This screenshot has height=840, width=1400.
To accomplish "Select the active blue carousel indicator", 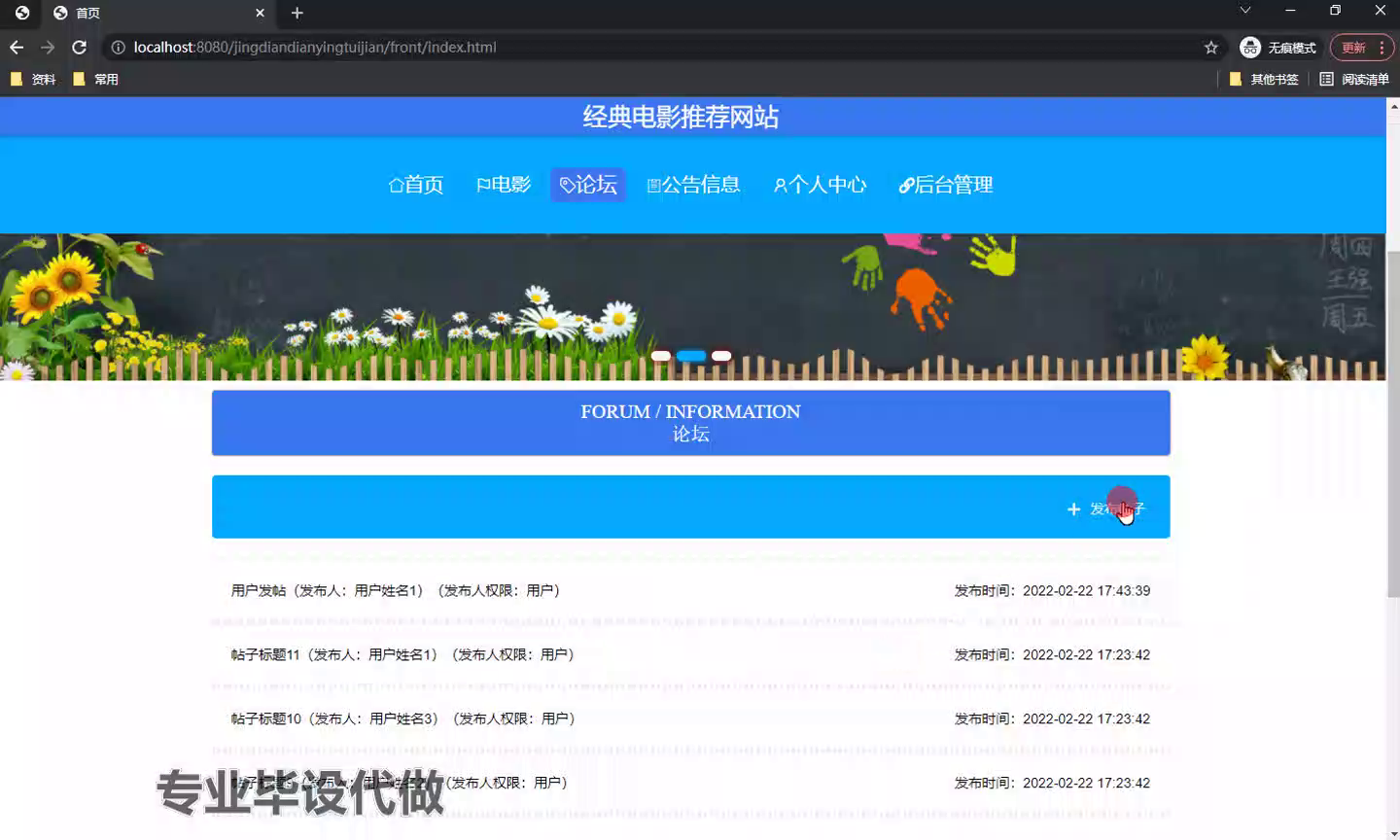I will (x=691, y=356).
